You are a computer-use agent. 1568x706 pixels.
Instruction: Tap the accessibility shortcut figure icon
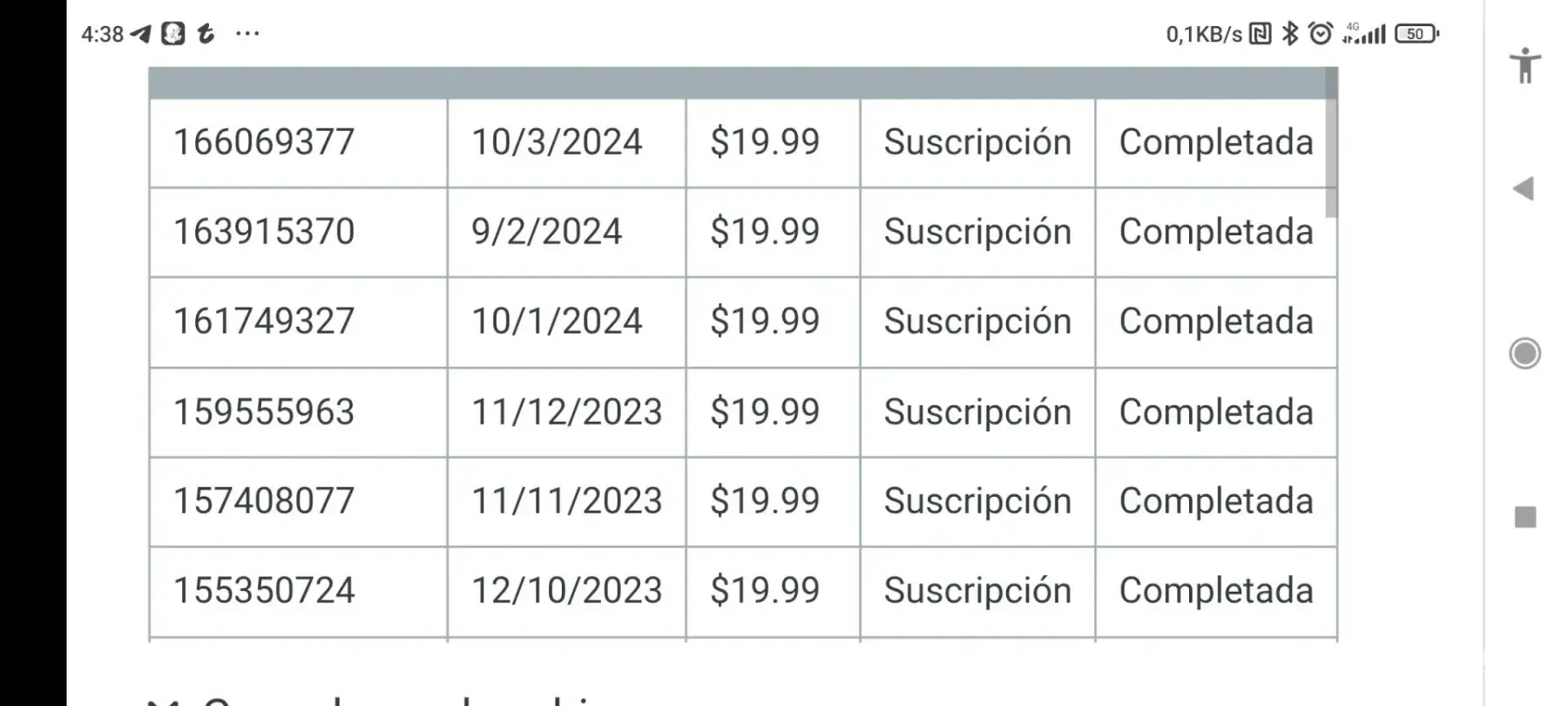pos(1524,65)
